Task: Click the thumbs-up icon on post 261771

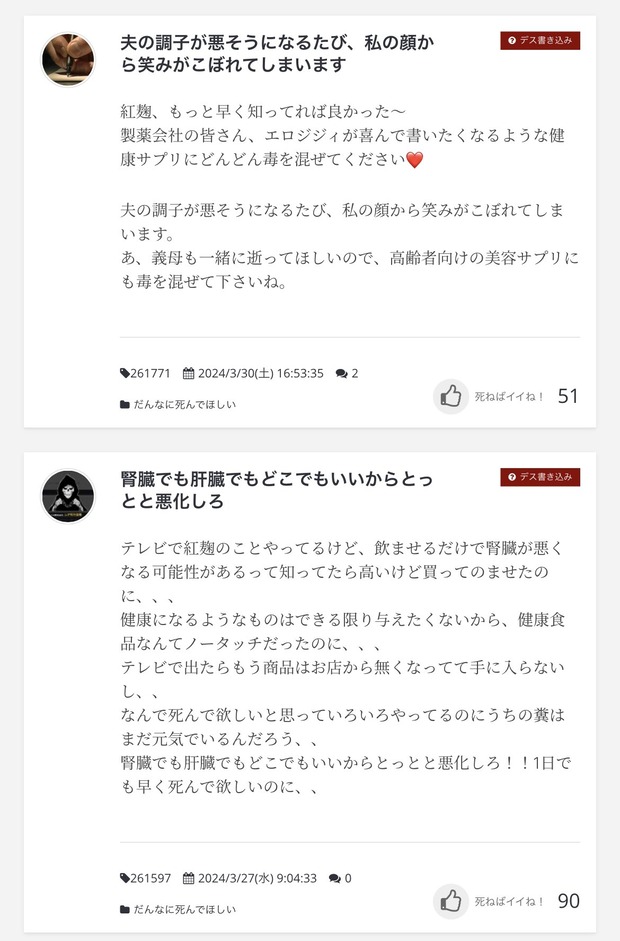Action: pos(451,396)
